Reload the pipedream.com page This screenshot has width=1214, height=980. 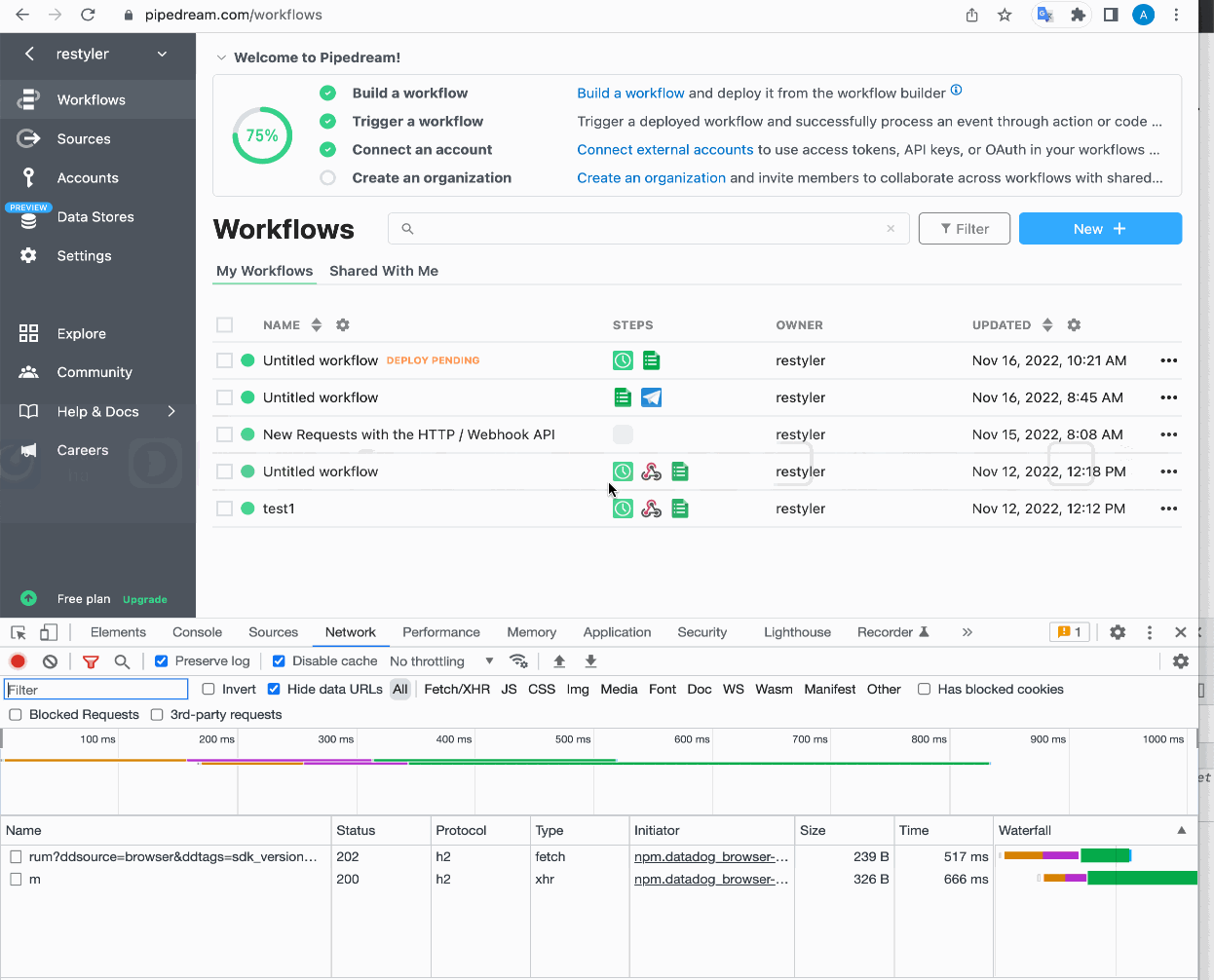(x=88, y=15)
